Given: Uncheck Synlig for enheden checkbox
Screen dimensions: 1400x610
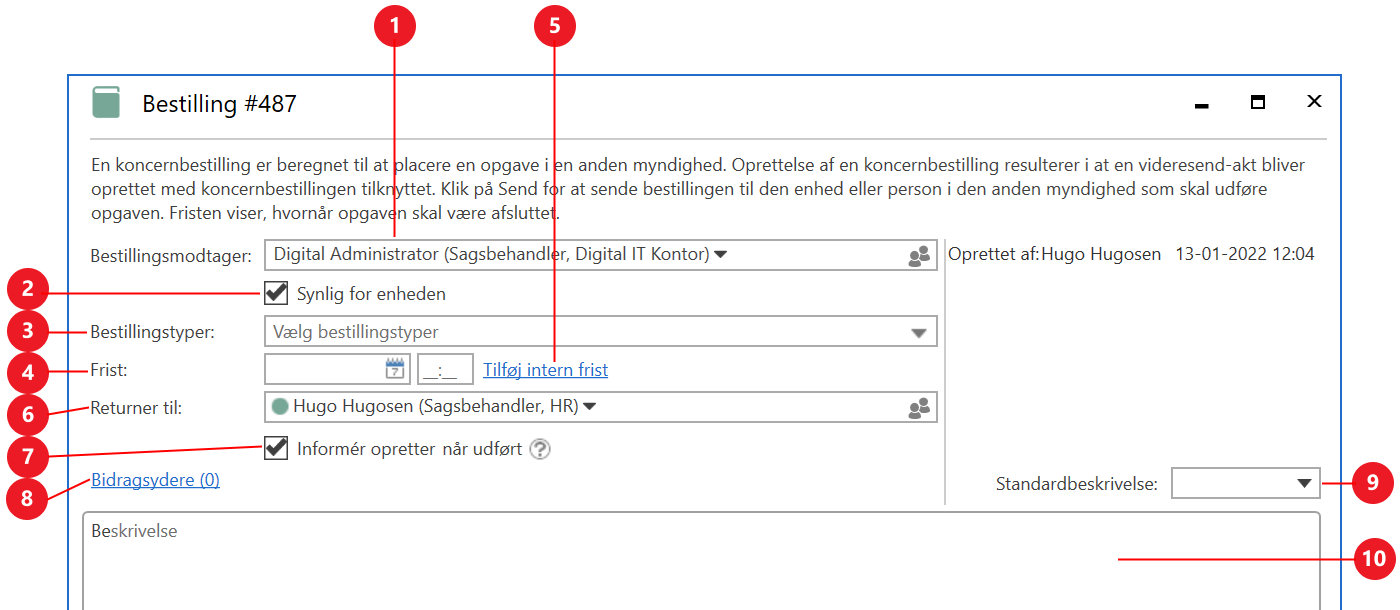Looking at the screenshot, I should [x=276, y=293].
